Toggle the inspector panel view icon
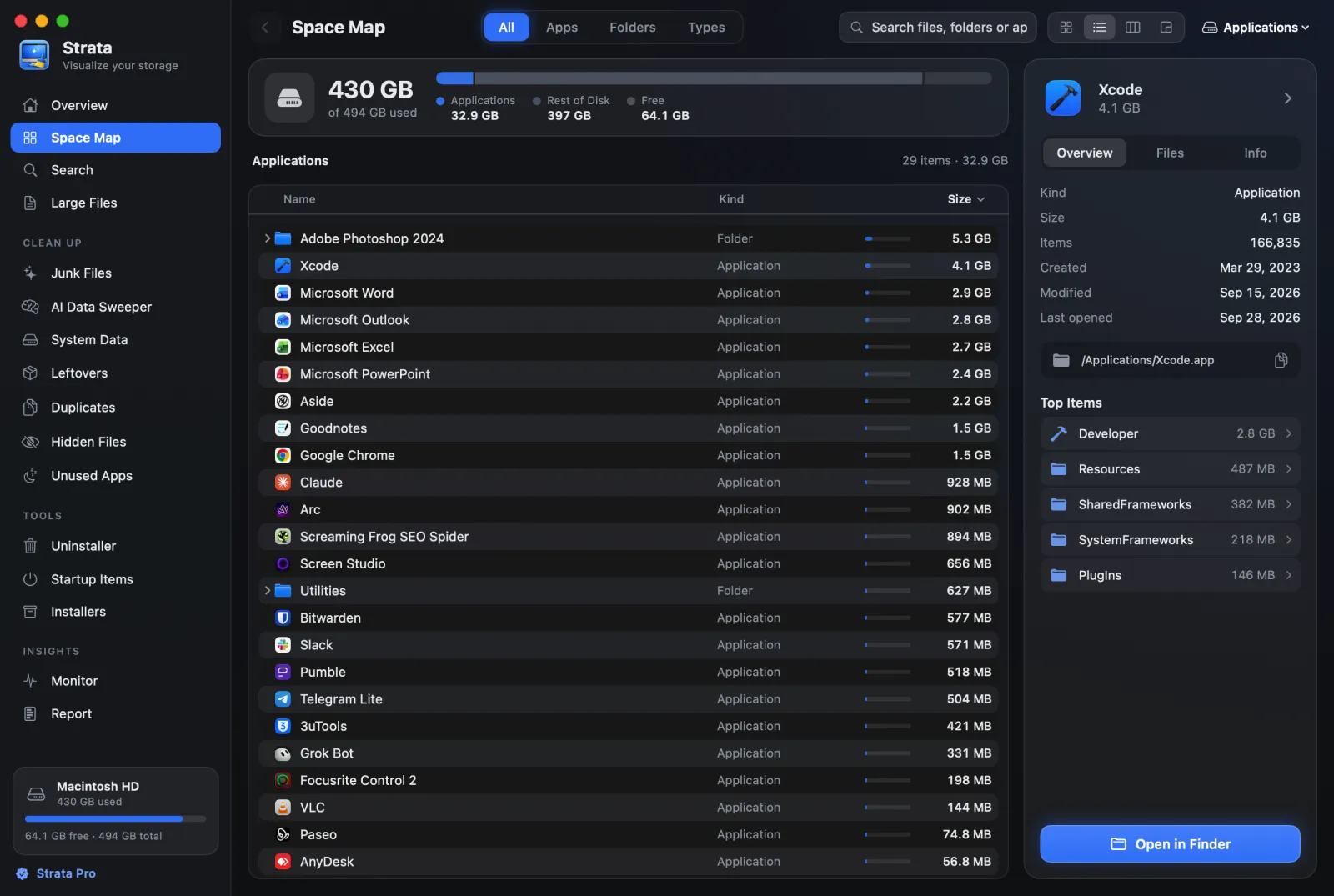1334x896 pixels. point(1166,28)
